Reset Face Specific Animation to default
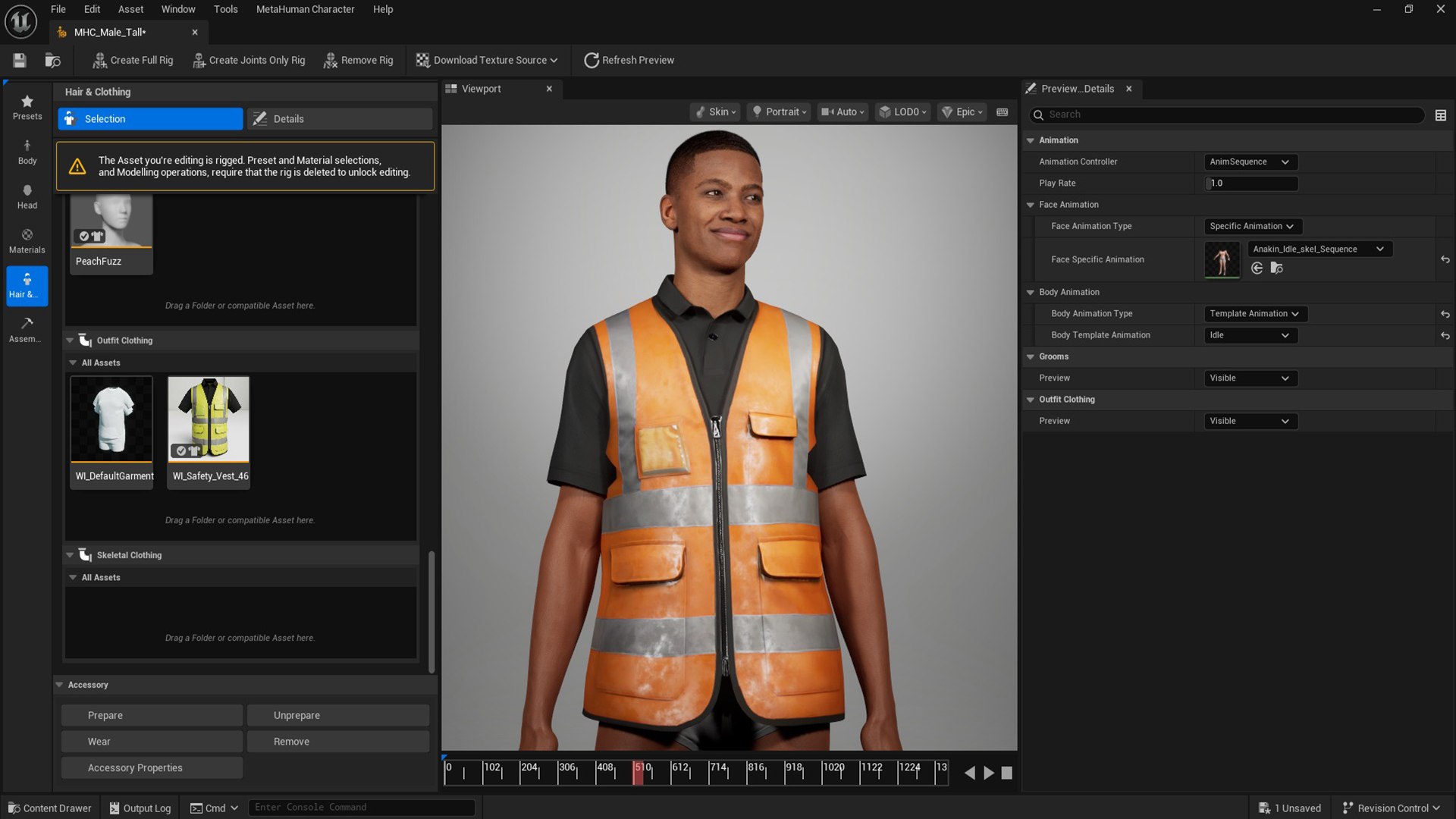The height and width of the screenshot is (819, 1456). [1445, 259]
